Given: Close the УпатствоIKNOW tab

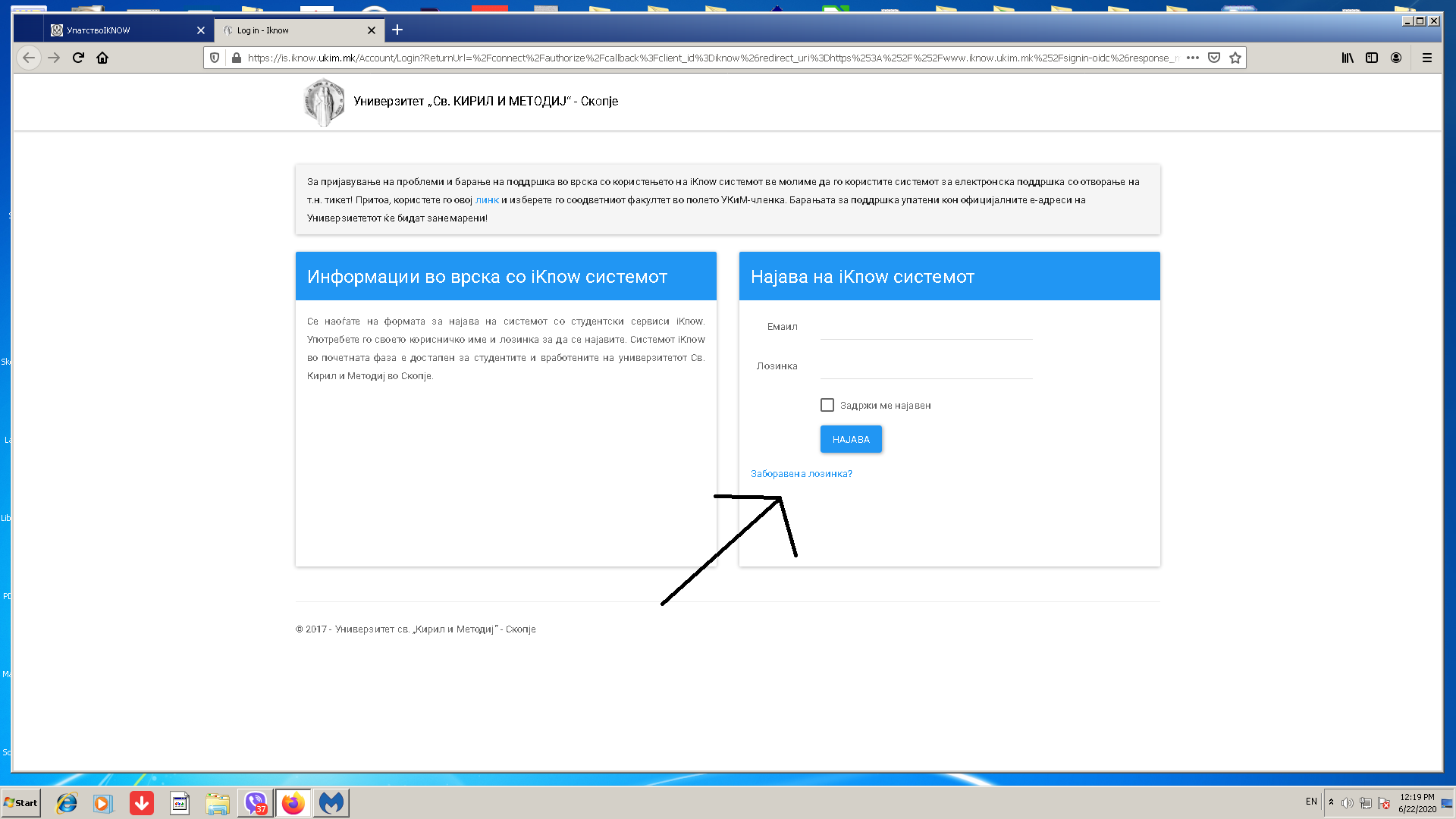Looking at the screenshot, I should click(x=201, y=30).
